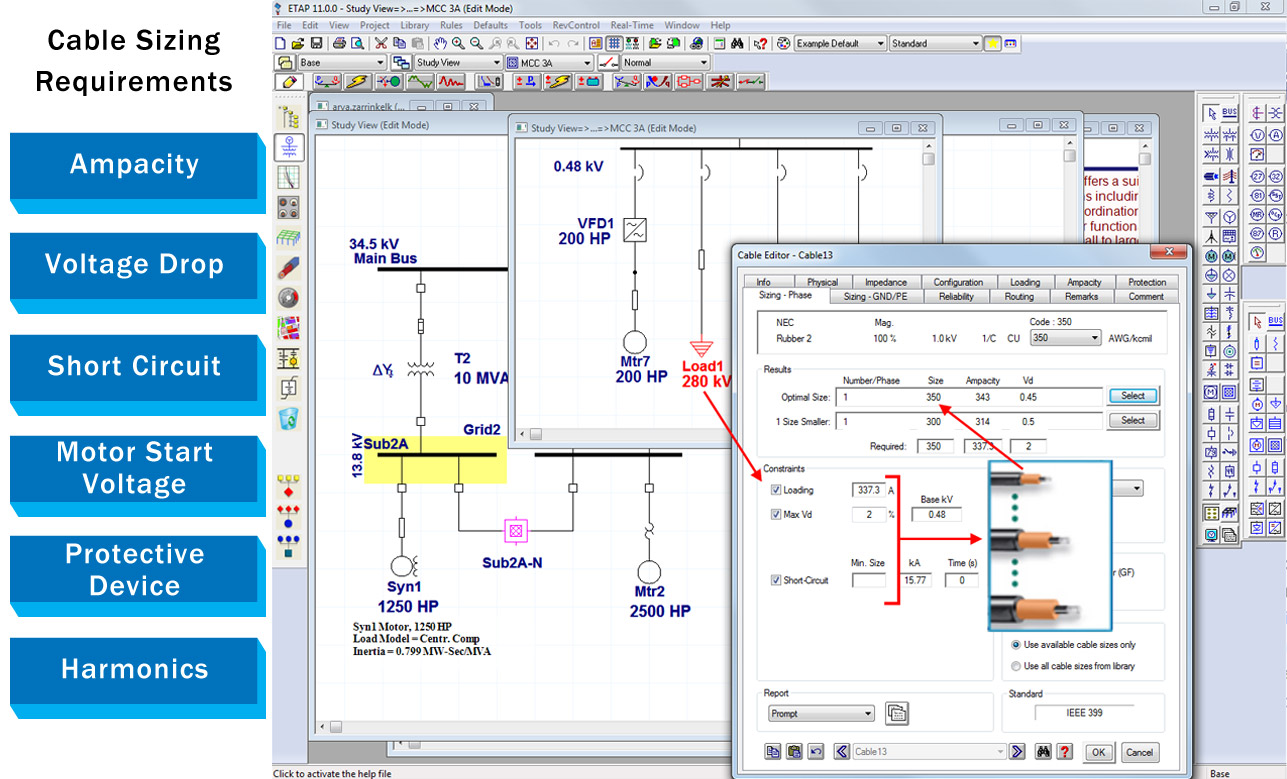This screenshot has width=1287, height=779.
Task: Open the Real-Time menu
Action: point(632,25)
